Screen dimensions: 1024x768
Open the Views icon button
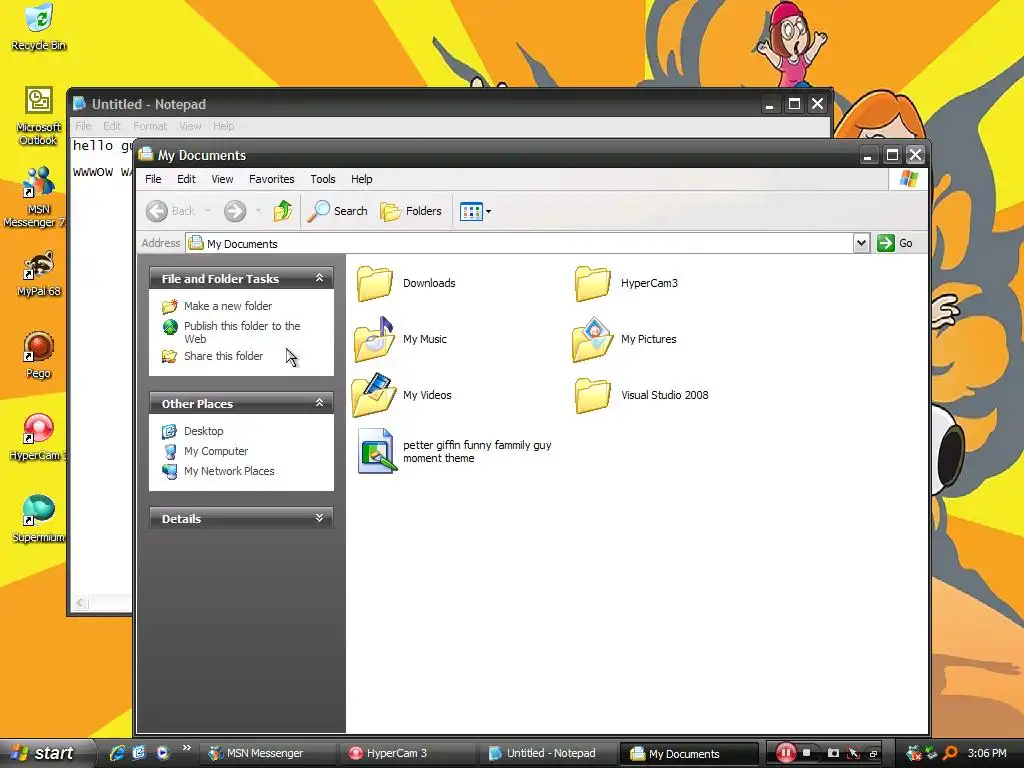(x=471, y=211)
